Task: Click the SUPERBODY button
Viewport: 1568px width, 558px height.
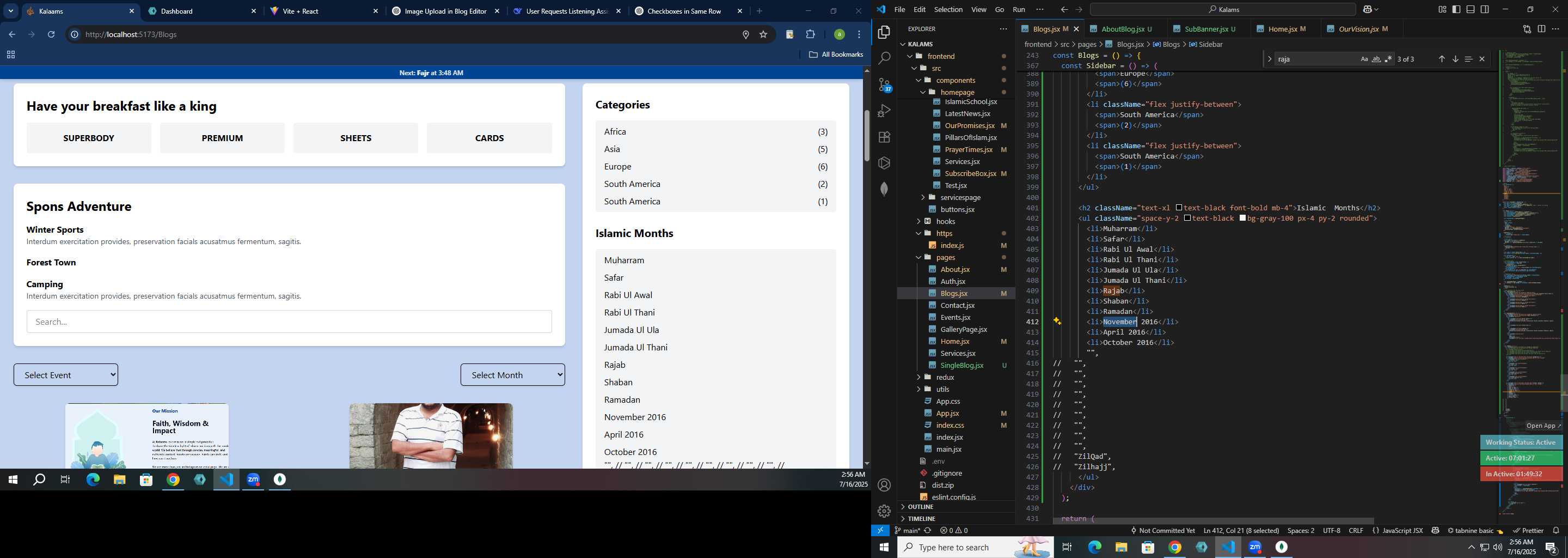Action: click(x=89, y=138)
